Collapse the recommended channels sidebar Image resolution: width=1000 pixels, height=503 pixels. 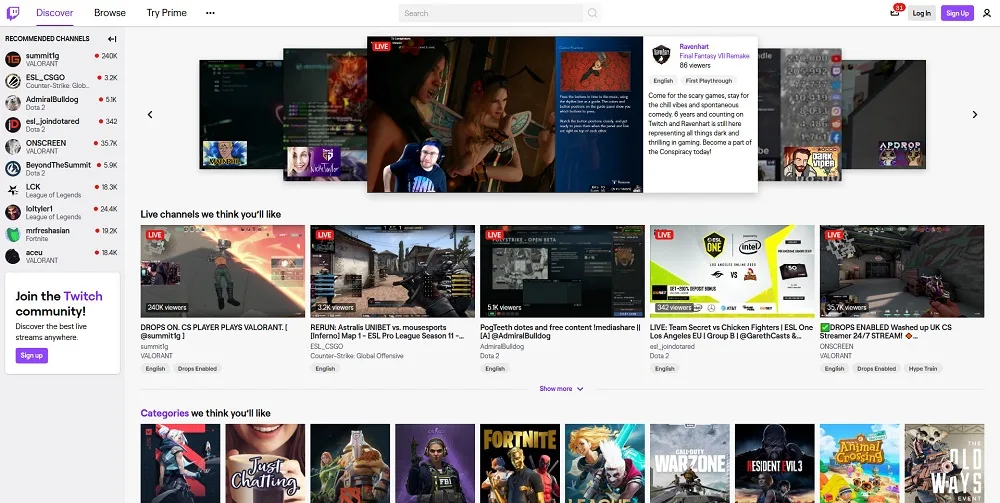[112, 39]
